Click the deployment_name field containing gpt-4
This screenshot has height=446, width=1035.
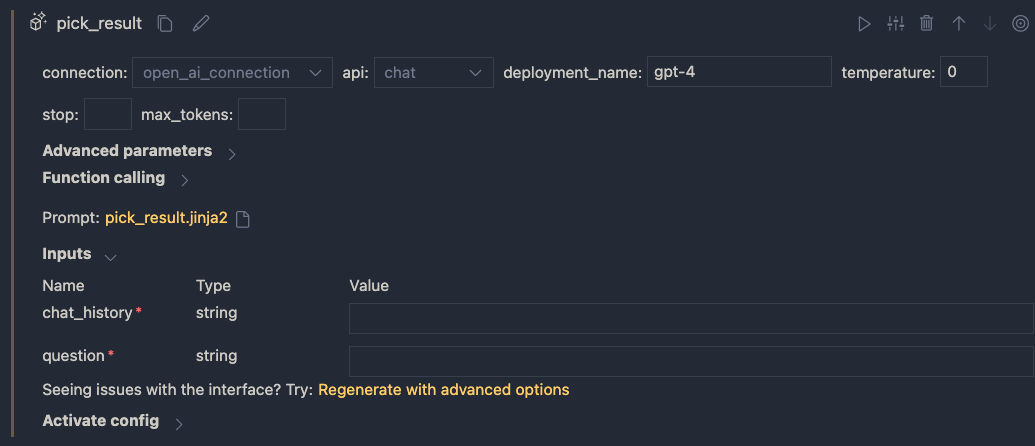click(738, 72)
